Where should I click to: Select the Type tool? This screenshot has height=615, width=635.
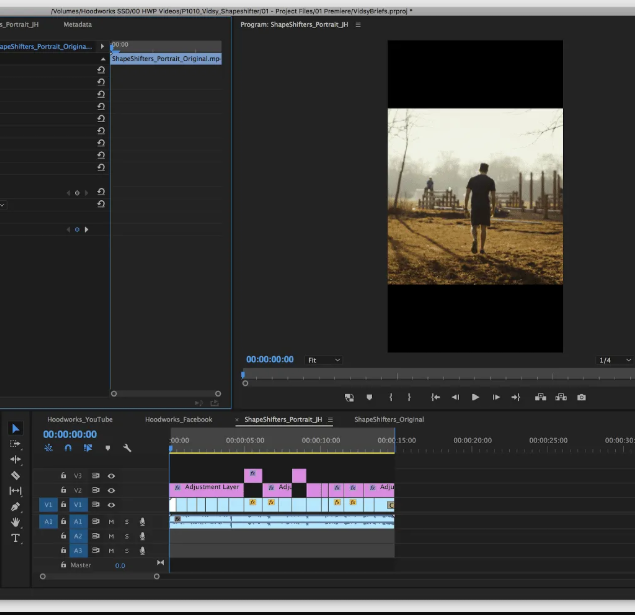pos(15,538)
